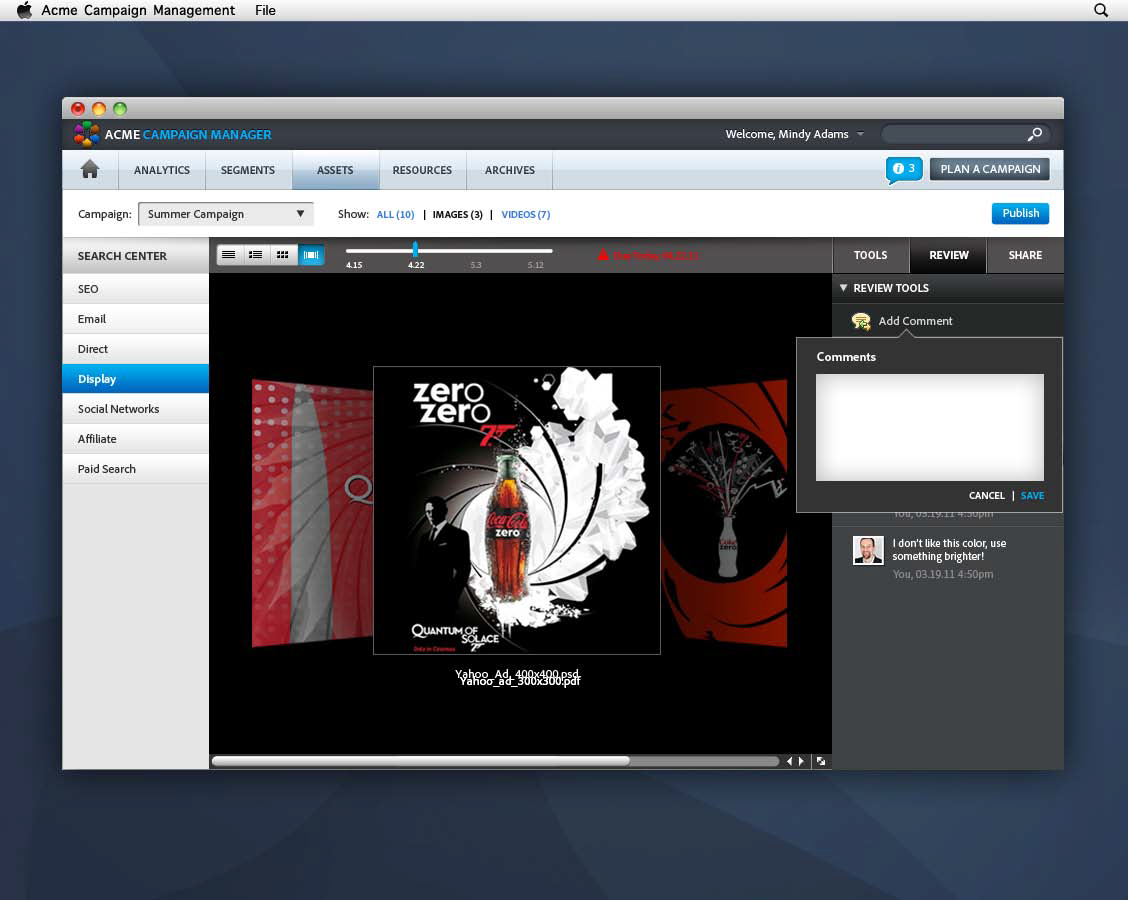Open the Summer Campaign dropdown

tap(226, 214)
